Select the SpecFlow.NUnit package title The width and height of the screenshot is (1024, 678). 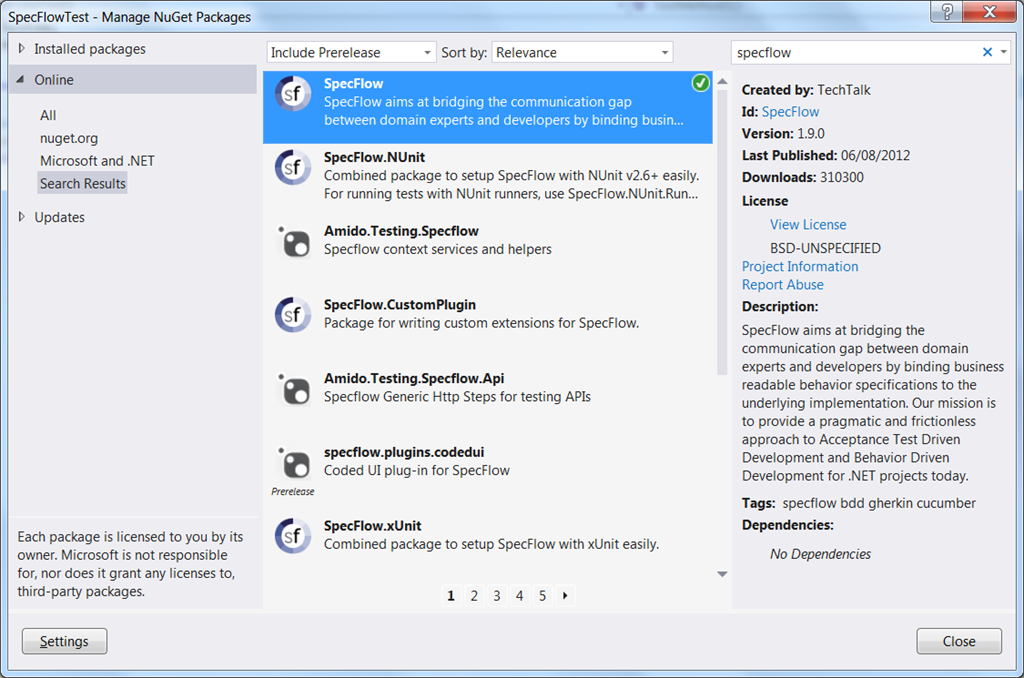(x=374, y=157)
